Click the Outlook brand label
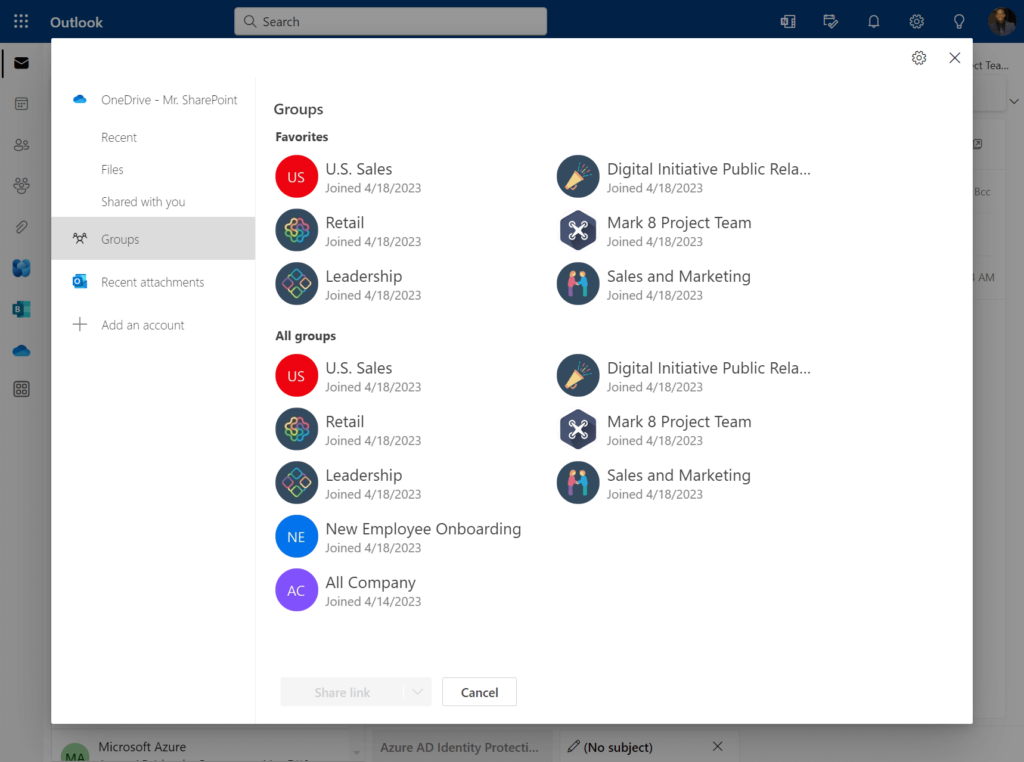Viewport: 1024px width, 762px height. pos(76,22)
